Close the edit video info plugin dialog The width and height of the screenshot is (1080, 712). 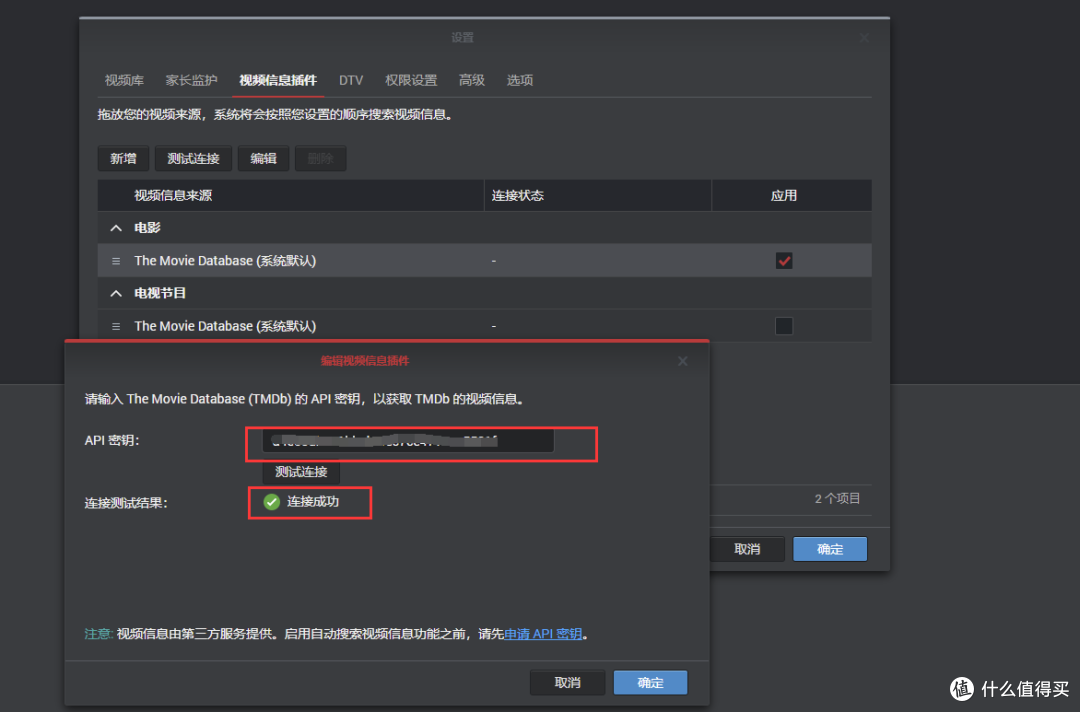click(682, 361)
